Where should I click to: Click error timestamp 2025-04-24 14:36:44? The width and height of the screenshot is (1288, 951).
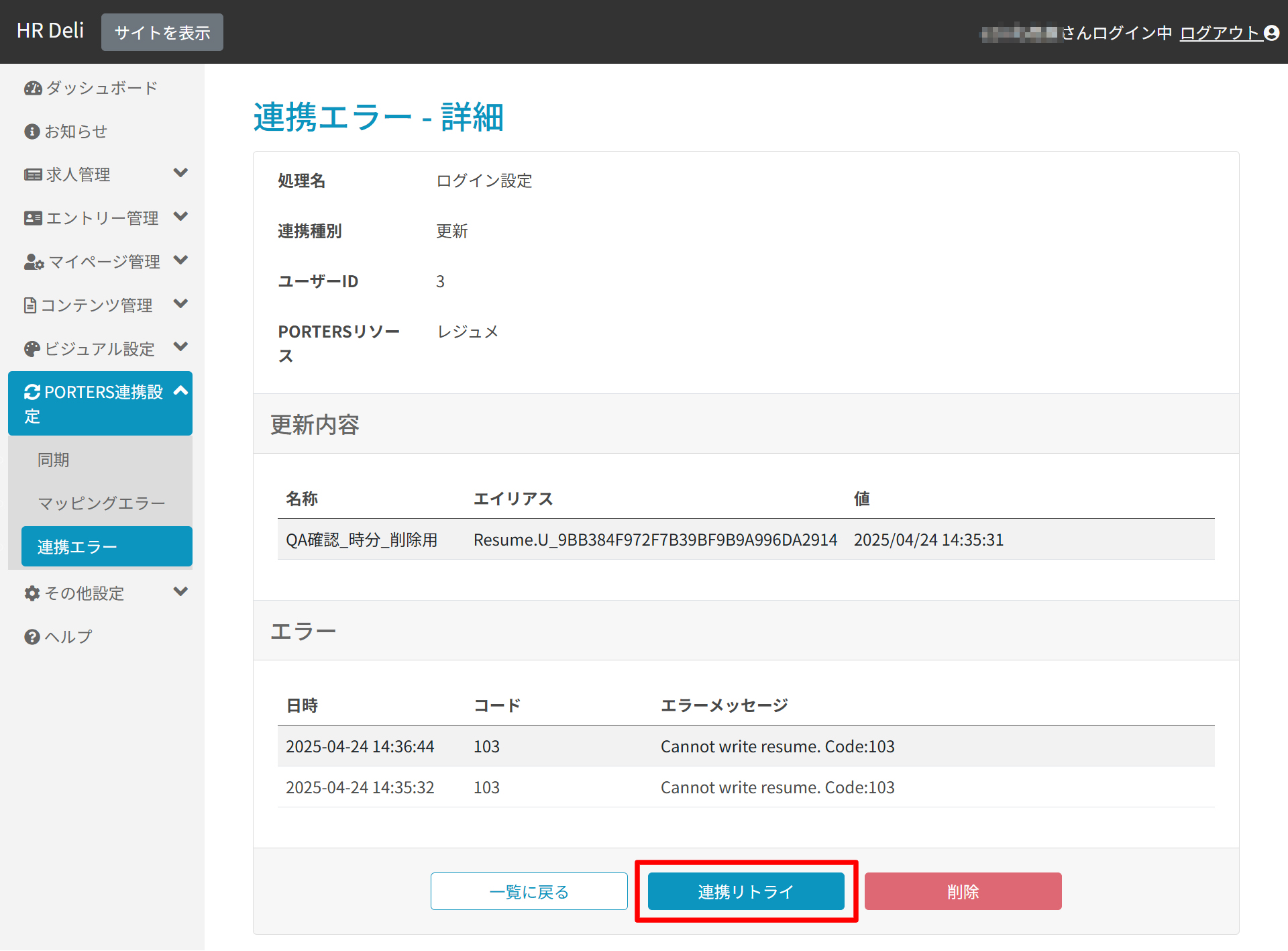pos(360,747)
